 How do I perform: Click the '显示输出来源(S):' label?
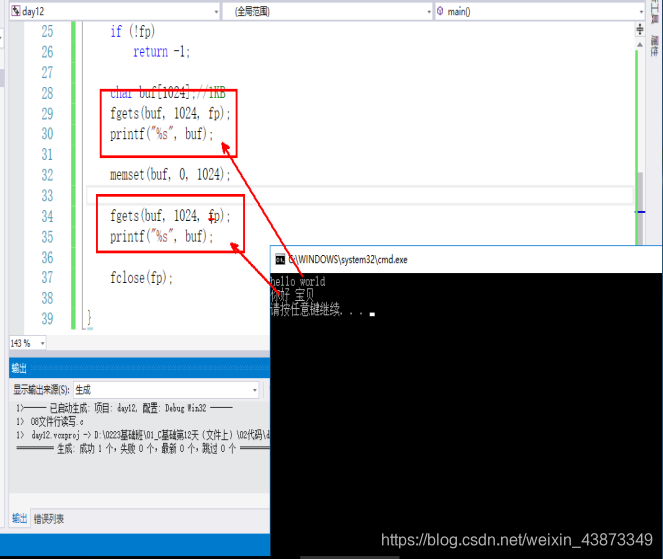pos(41,389)
